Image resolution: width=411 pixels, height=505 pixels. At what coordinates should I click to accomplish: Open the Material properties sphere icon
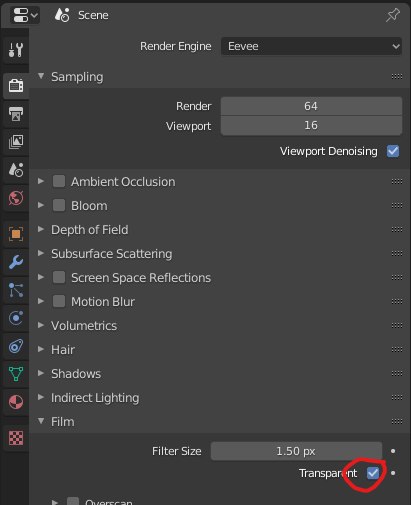point(16,402)
